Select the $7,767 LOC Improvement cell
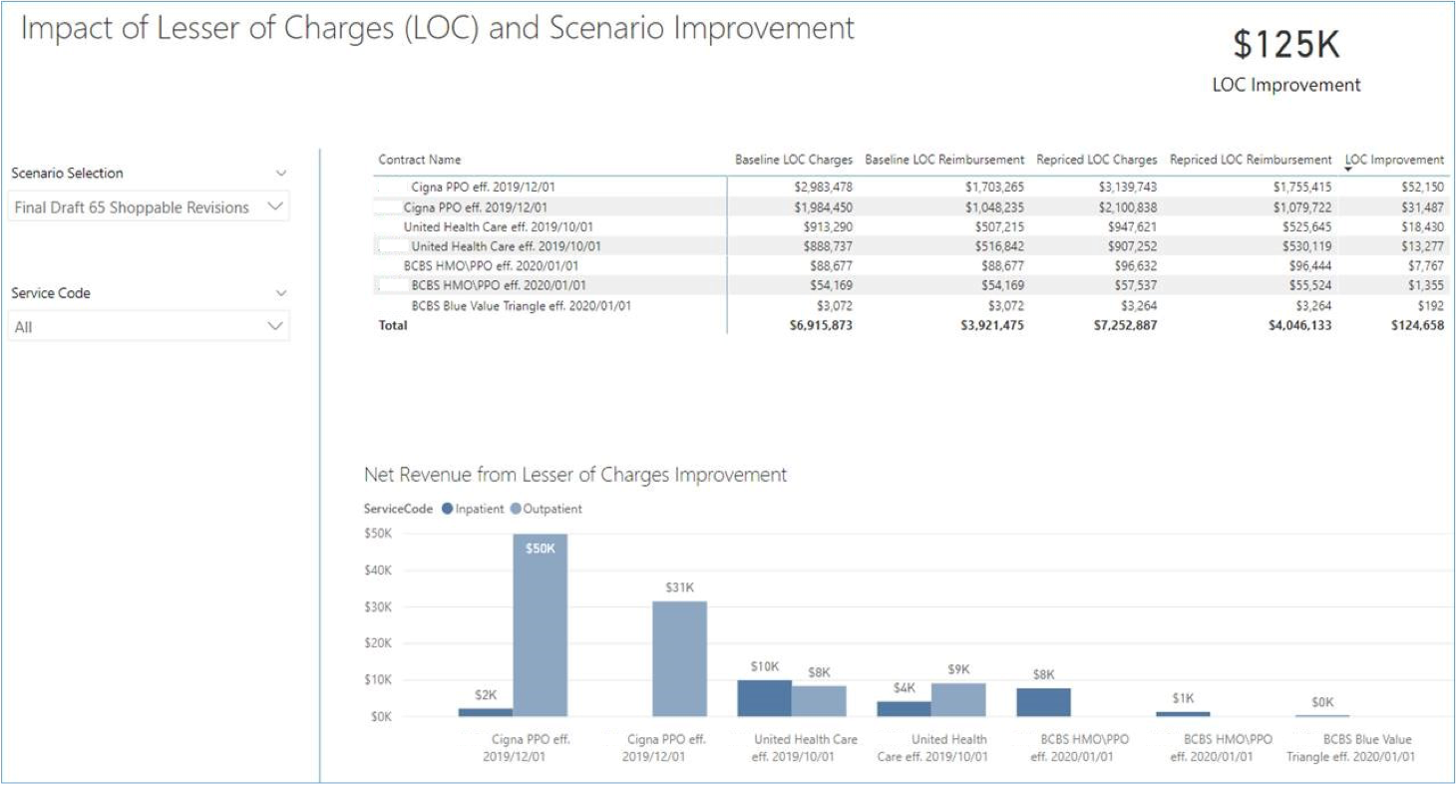Viewport: 1456px width, 785px height. 1427,266
